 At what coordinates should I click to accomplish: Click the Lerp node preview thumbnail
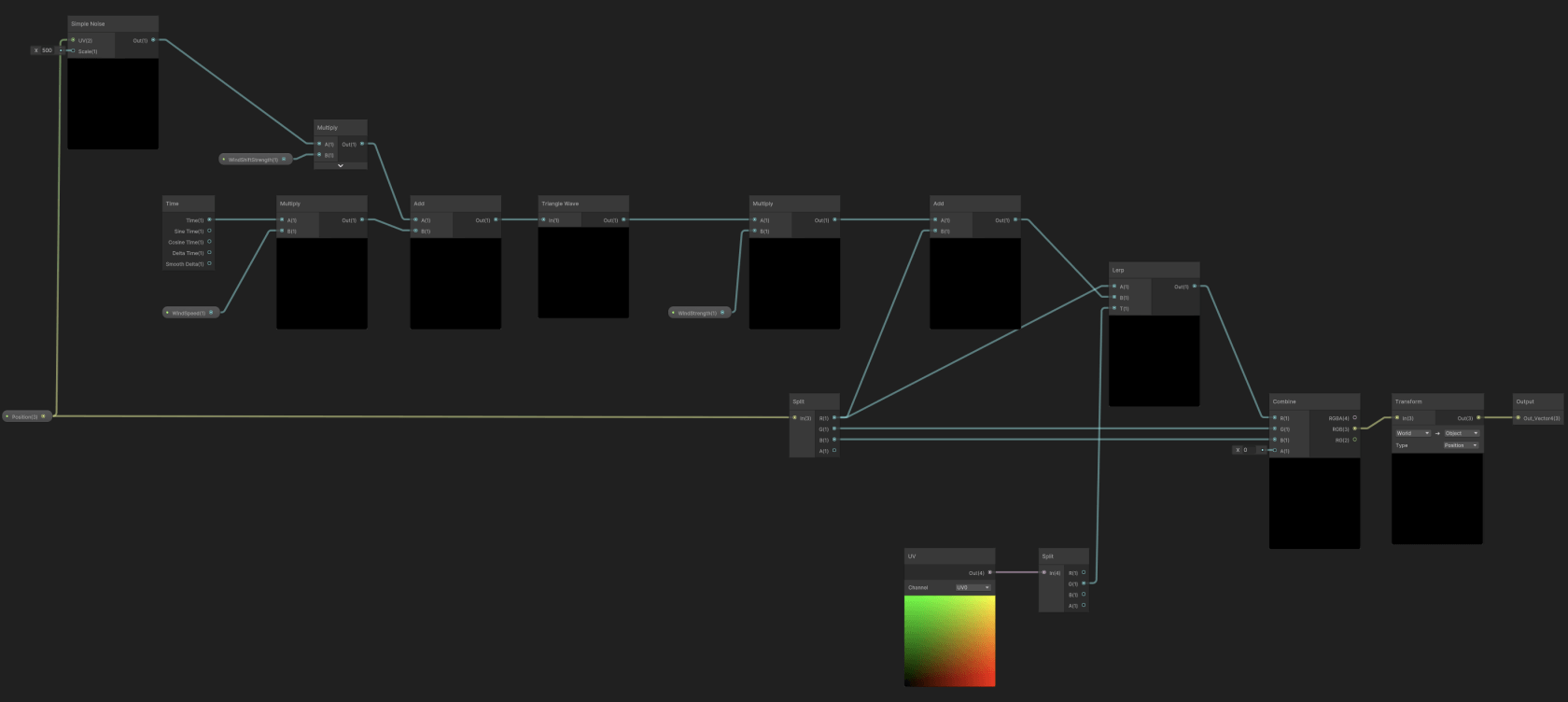click(1154, 360)
